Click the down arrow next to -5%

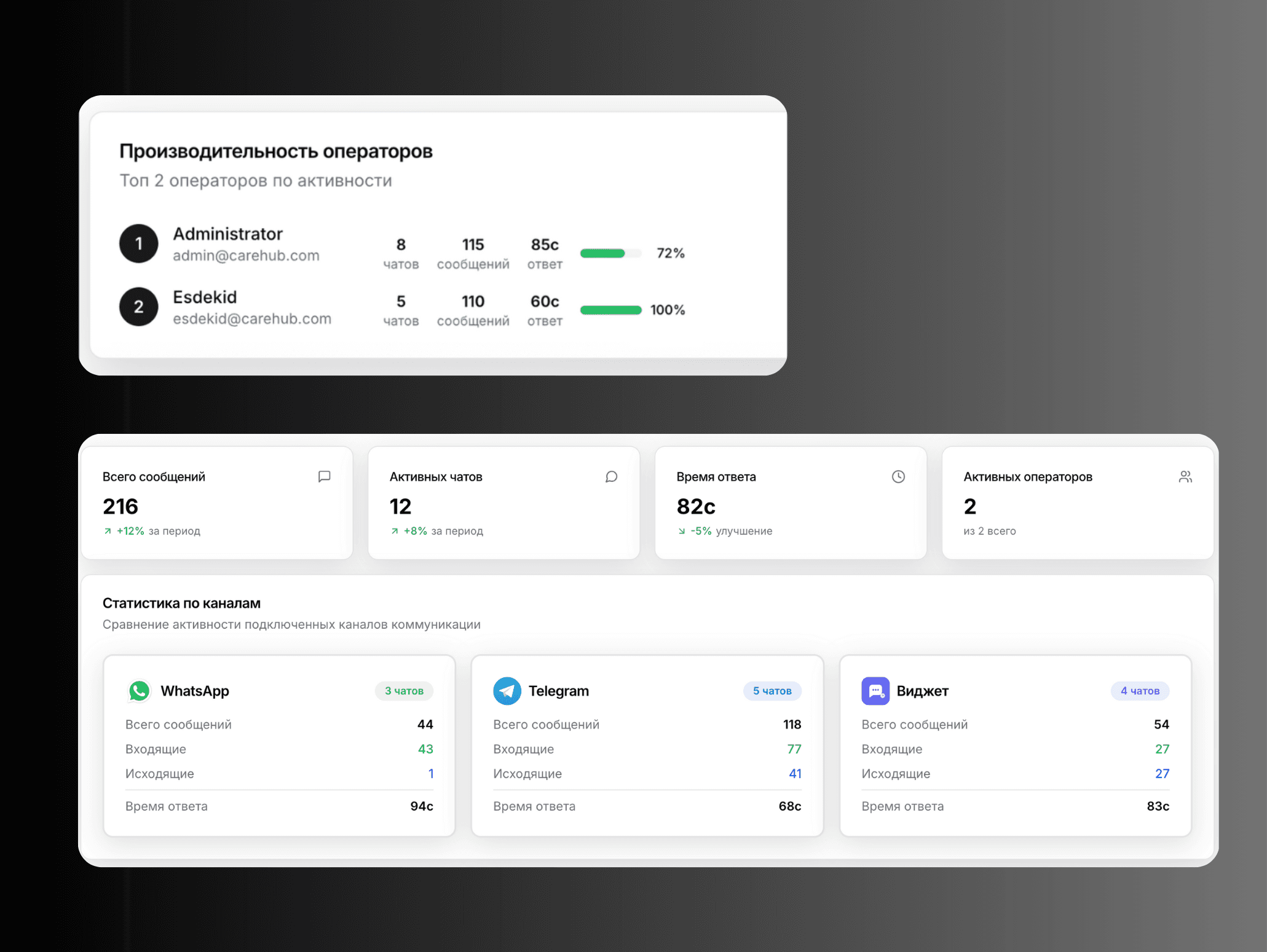pos(681,531)
